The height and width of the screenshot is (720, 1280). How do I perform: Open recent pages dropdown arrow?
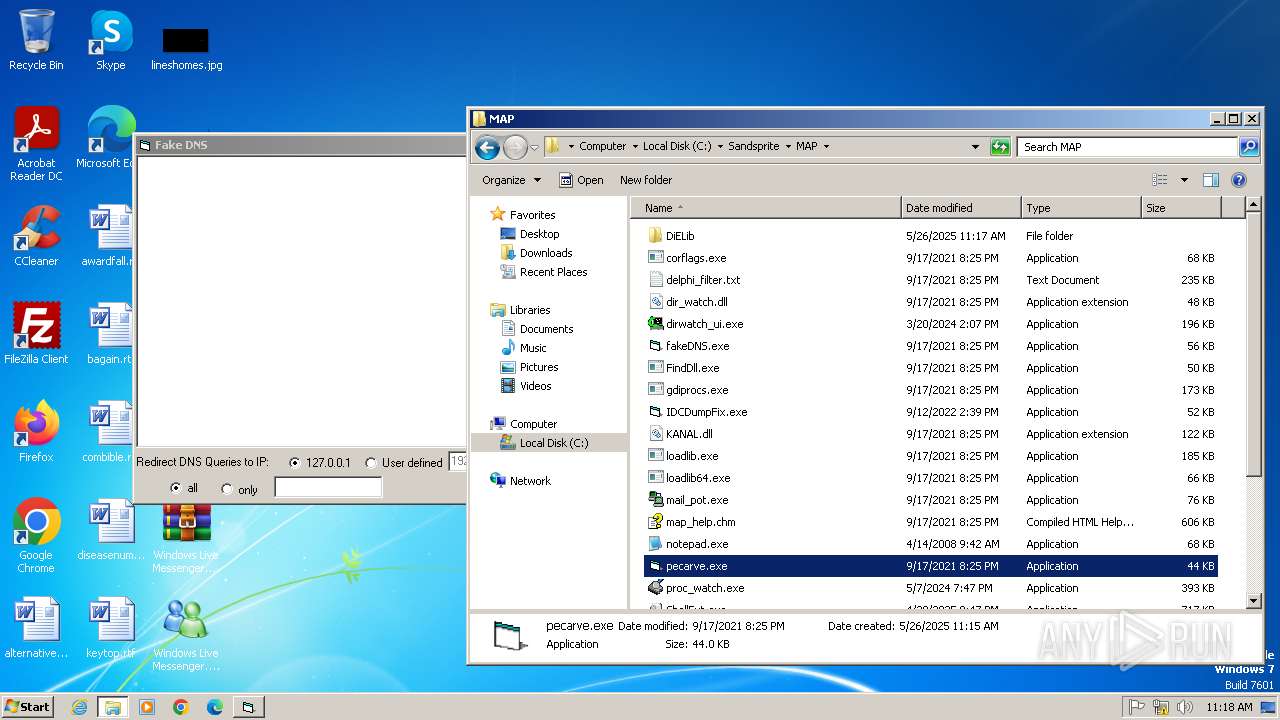[534, 147]
